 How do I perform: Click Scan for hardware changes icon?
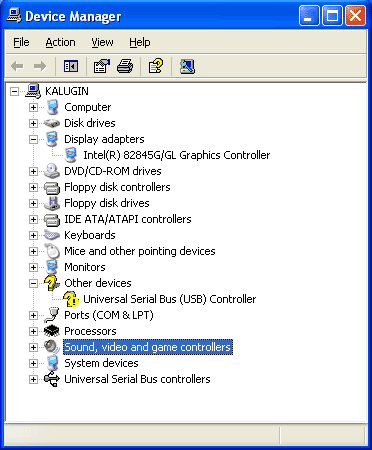pyautogui.click(x=187, y=66)
